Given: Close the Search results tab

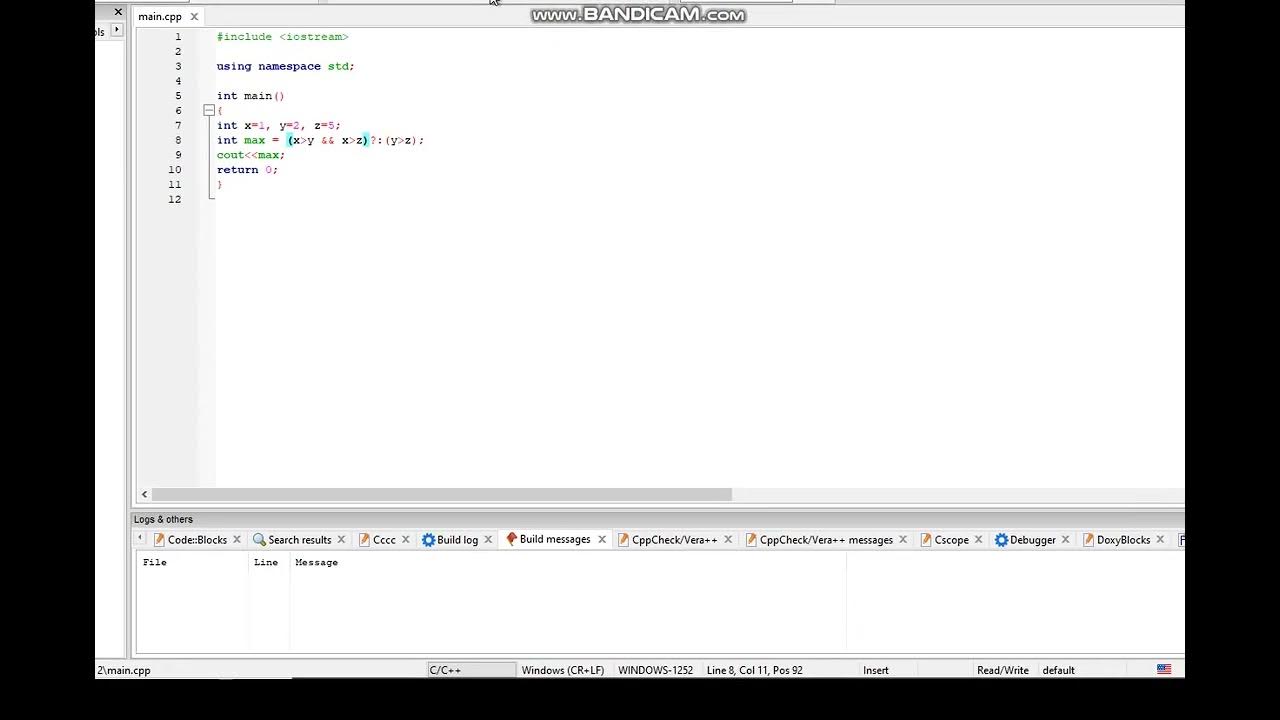Looking at the screenshot, I should click(x=341, y=540).
